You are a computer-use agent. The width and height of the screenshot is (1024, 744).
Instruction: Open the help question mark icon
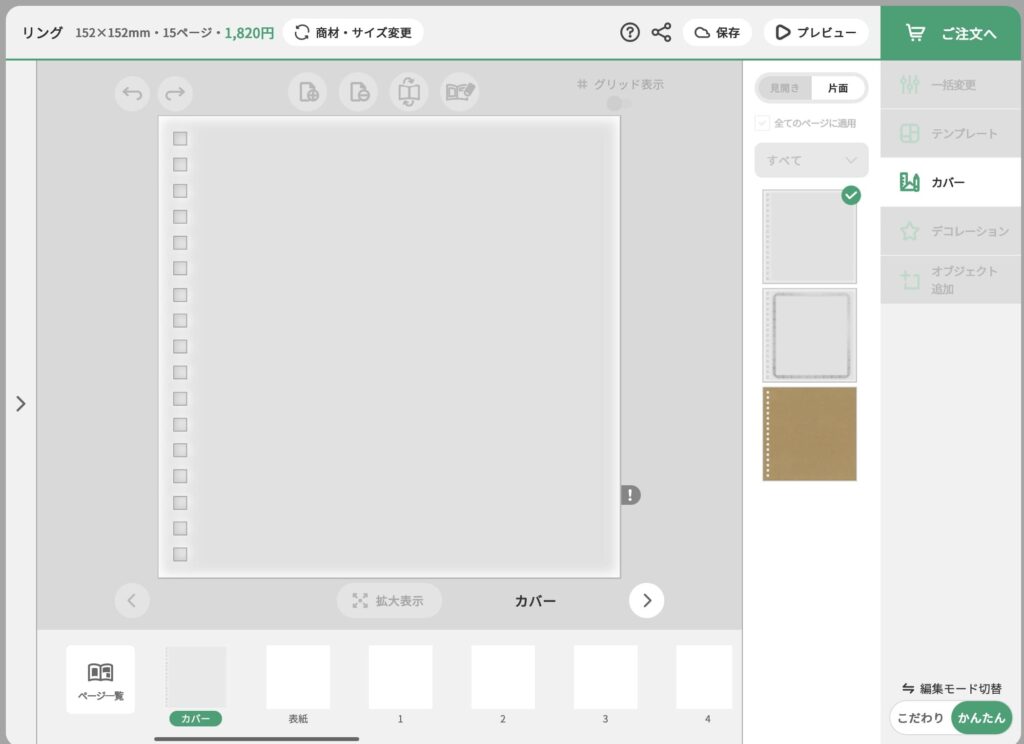[629, 32]
